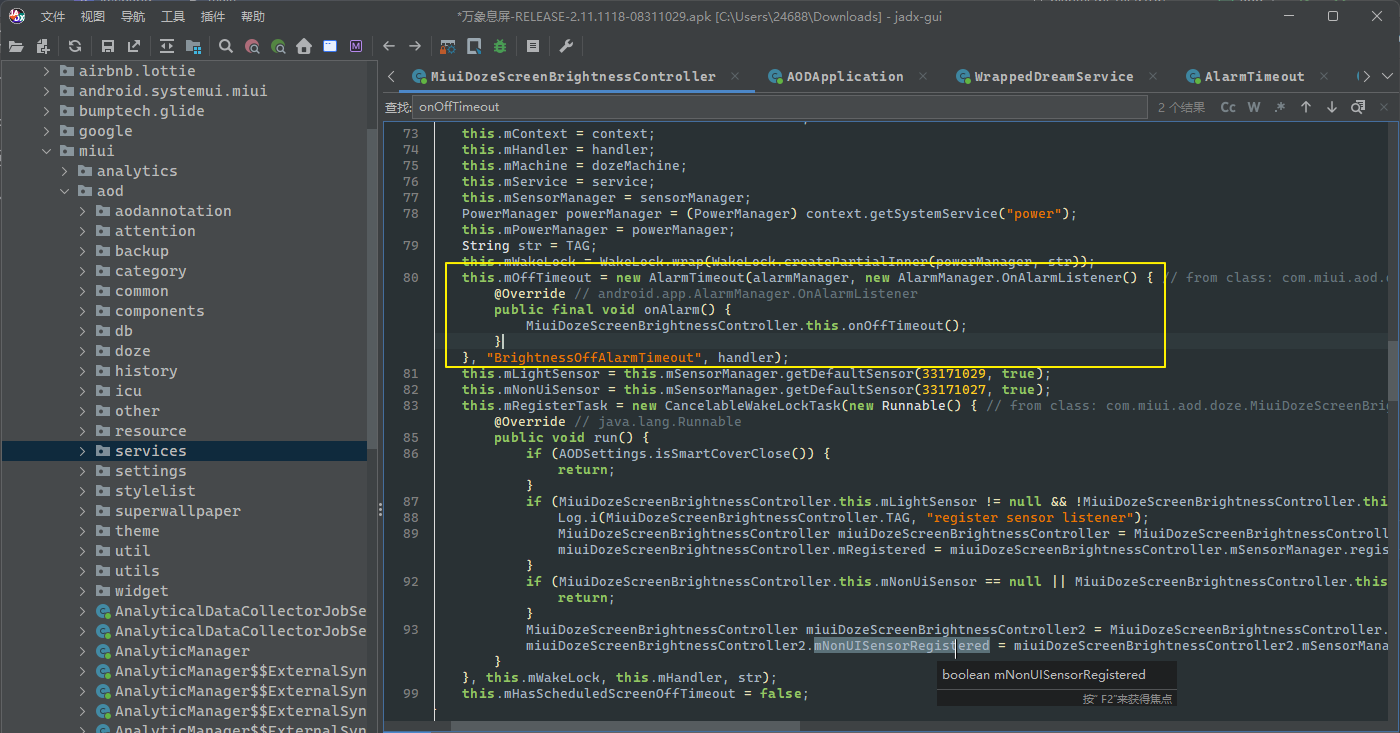Viewport: 1400px width, 733px height.
Task: Toggle whole word W in find bar
Action: tap(1254, 107)
